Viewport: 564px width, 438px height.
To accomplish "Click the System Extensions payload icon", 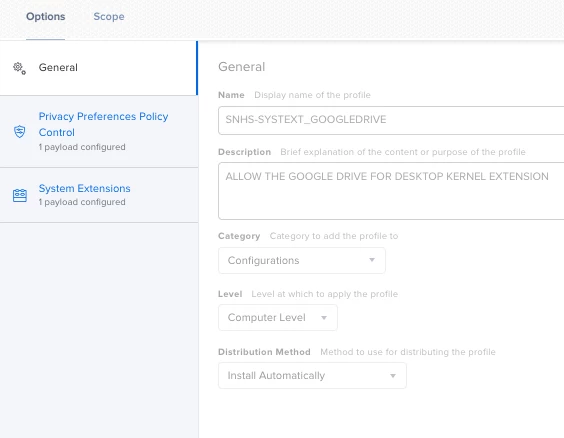I will (x=20, y=195).
